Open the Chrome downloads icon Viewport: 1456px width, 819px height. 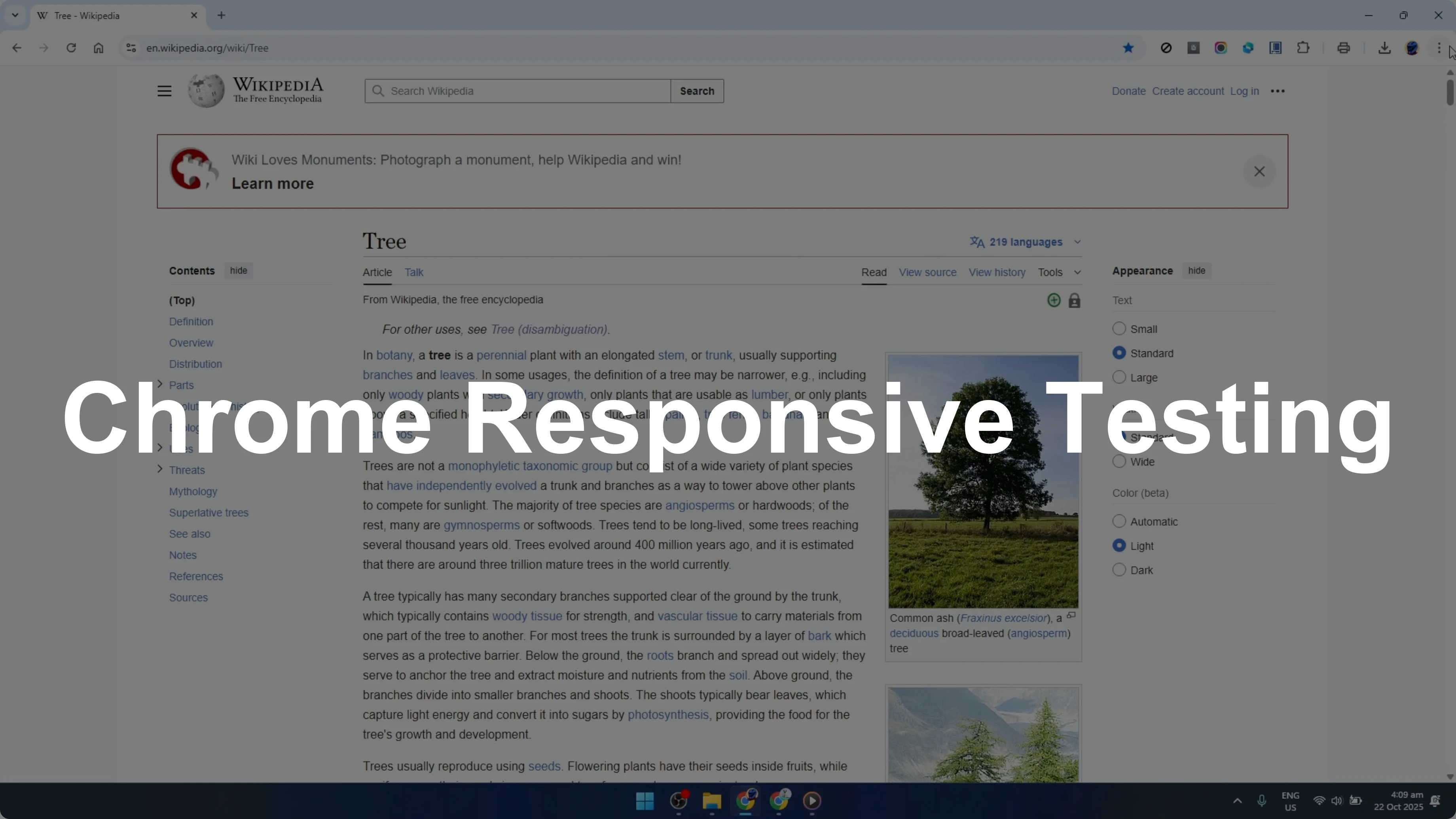[1384, 48]
